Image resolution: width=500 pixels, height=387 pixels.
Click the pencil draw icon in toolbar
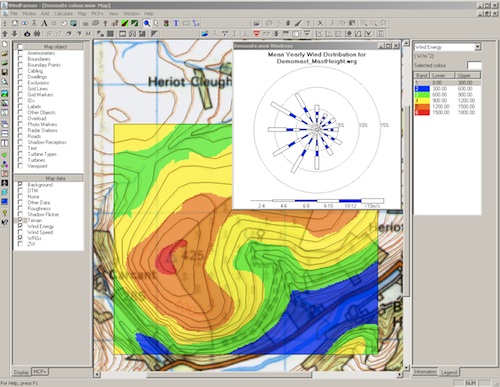click(x=298, y=23)
